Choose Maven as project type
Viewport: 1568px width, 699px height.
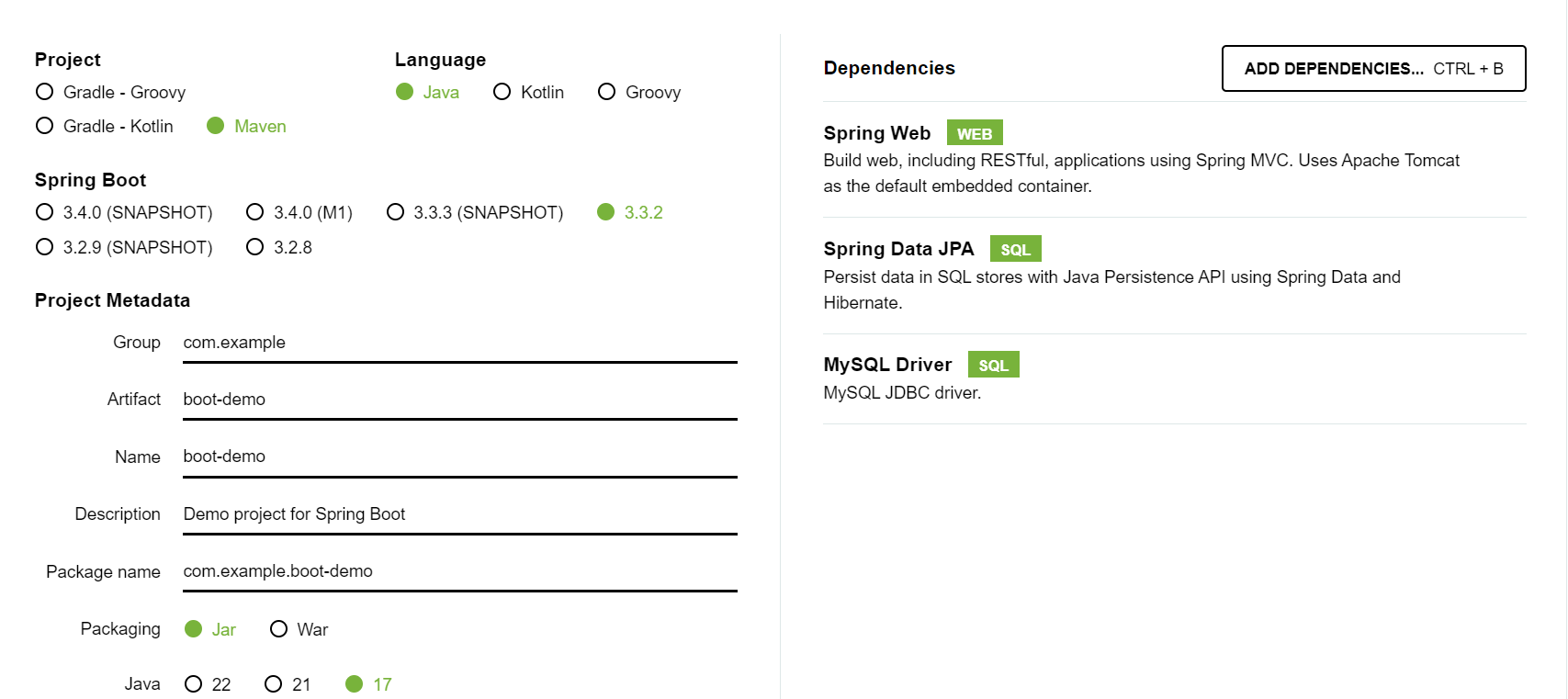(x=246, y=126)
